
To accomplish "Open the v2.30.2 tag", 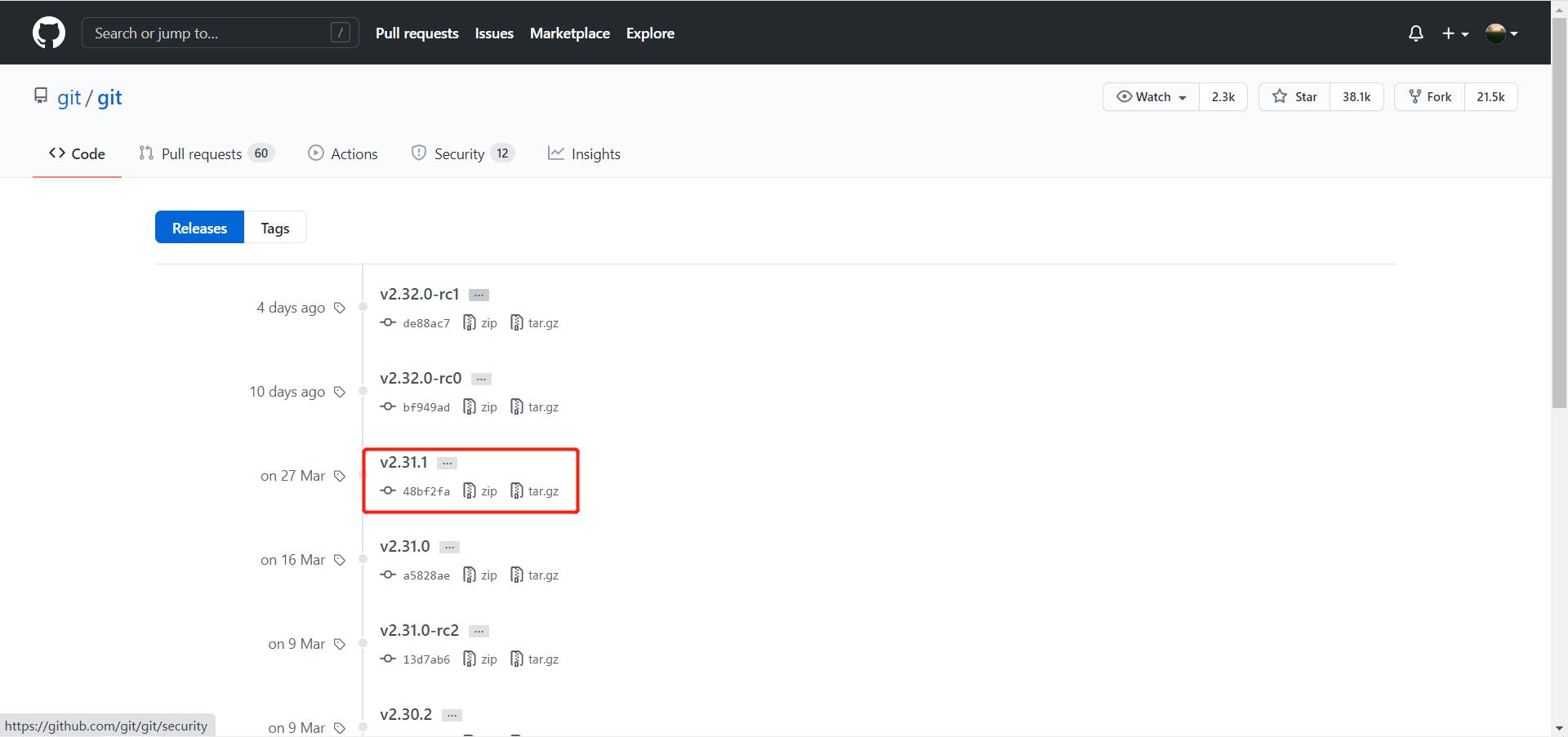I will (406, 714).
